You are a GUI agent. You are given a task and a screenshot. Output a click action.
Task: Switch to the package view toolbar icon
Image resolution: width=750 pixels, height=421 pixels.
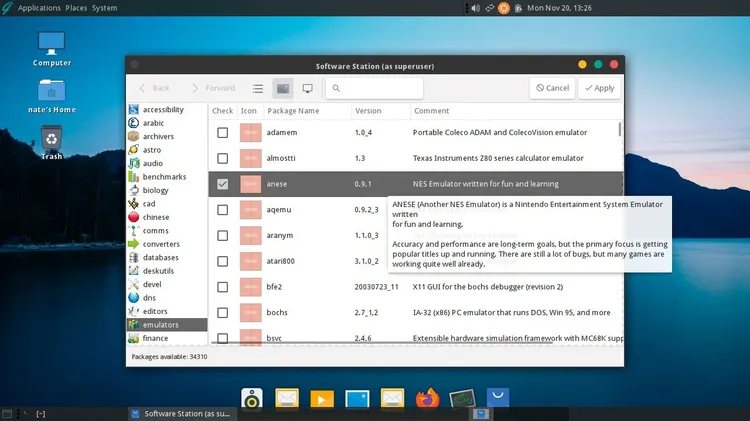pos(283,89)
